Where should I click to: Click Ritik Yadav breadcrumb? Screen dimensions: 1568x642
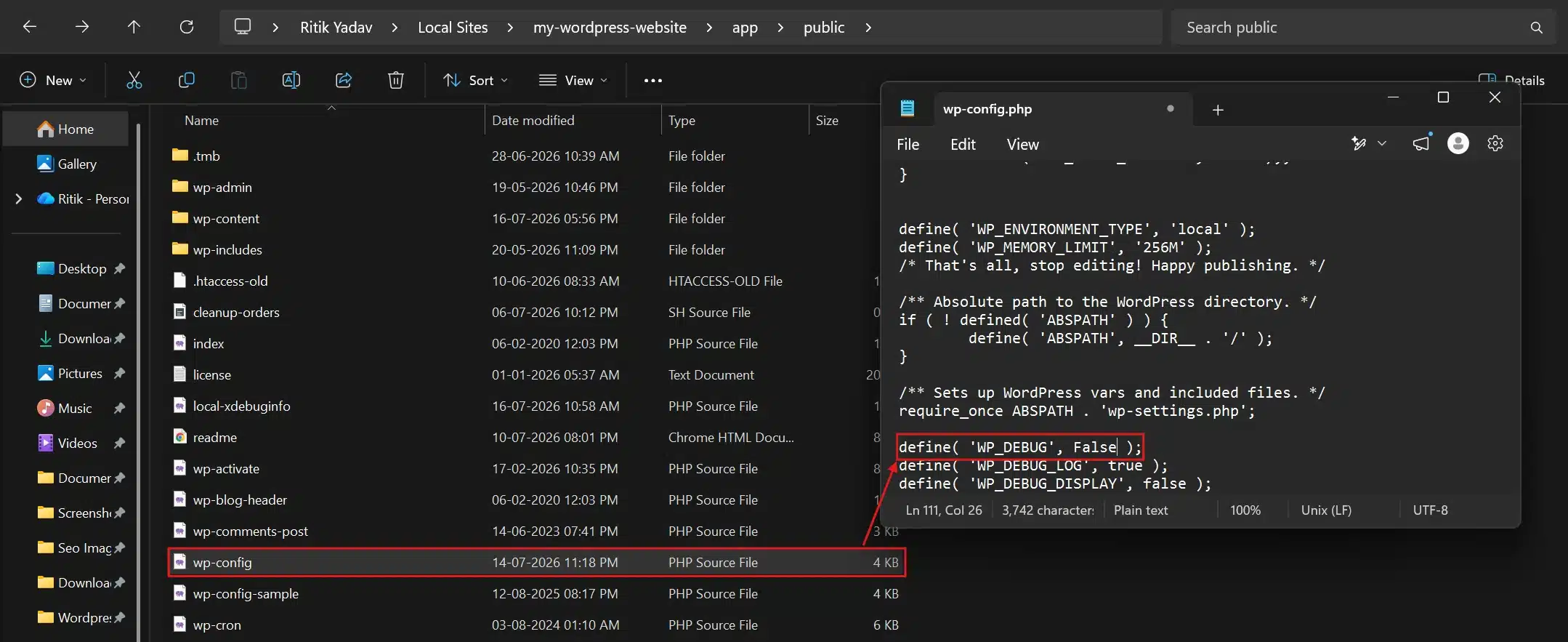336,28
